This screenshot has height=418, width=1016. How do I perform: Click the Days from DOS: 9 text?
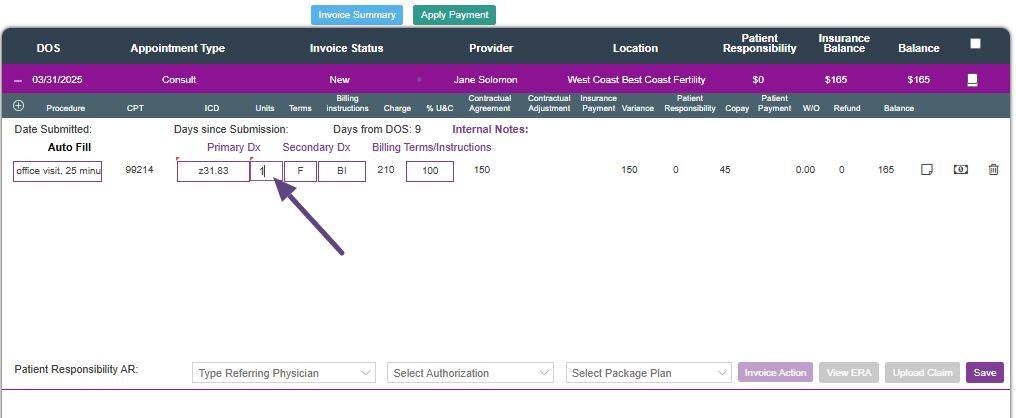point(377,129)
